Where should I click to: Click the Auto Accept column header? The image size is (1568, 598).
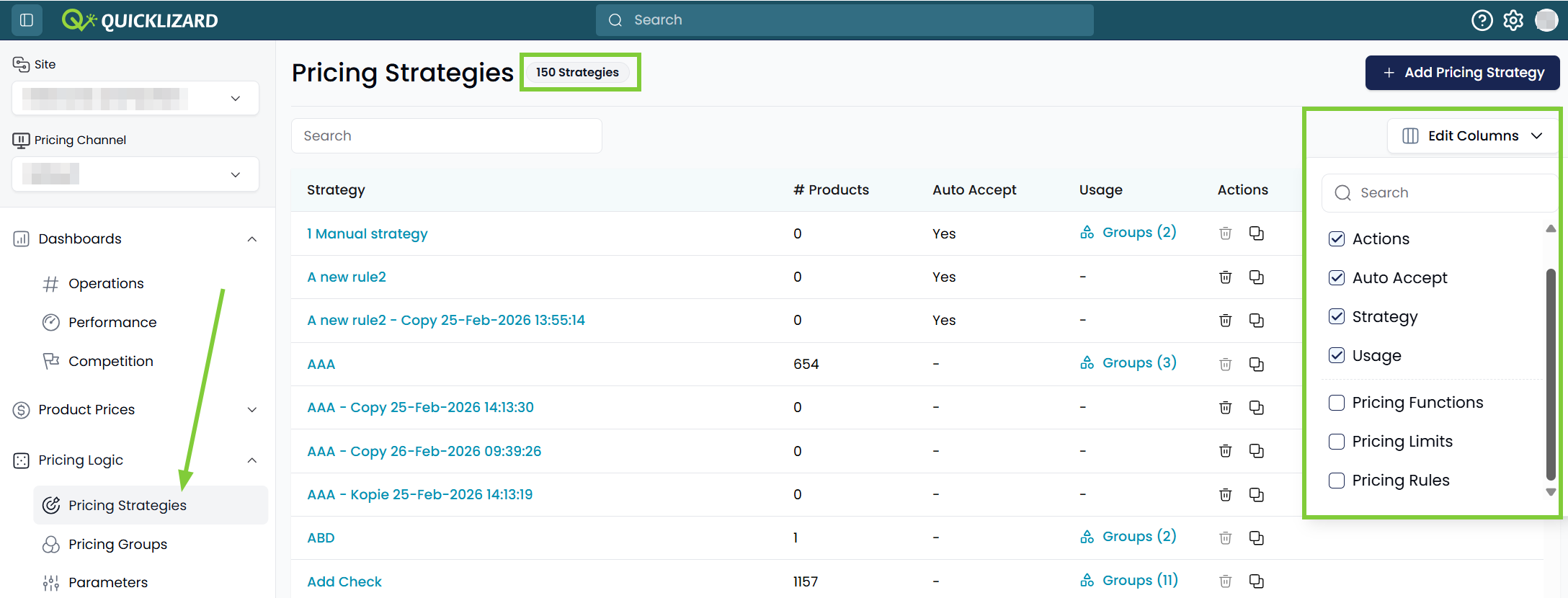[974, 190]
